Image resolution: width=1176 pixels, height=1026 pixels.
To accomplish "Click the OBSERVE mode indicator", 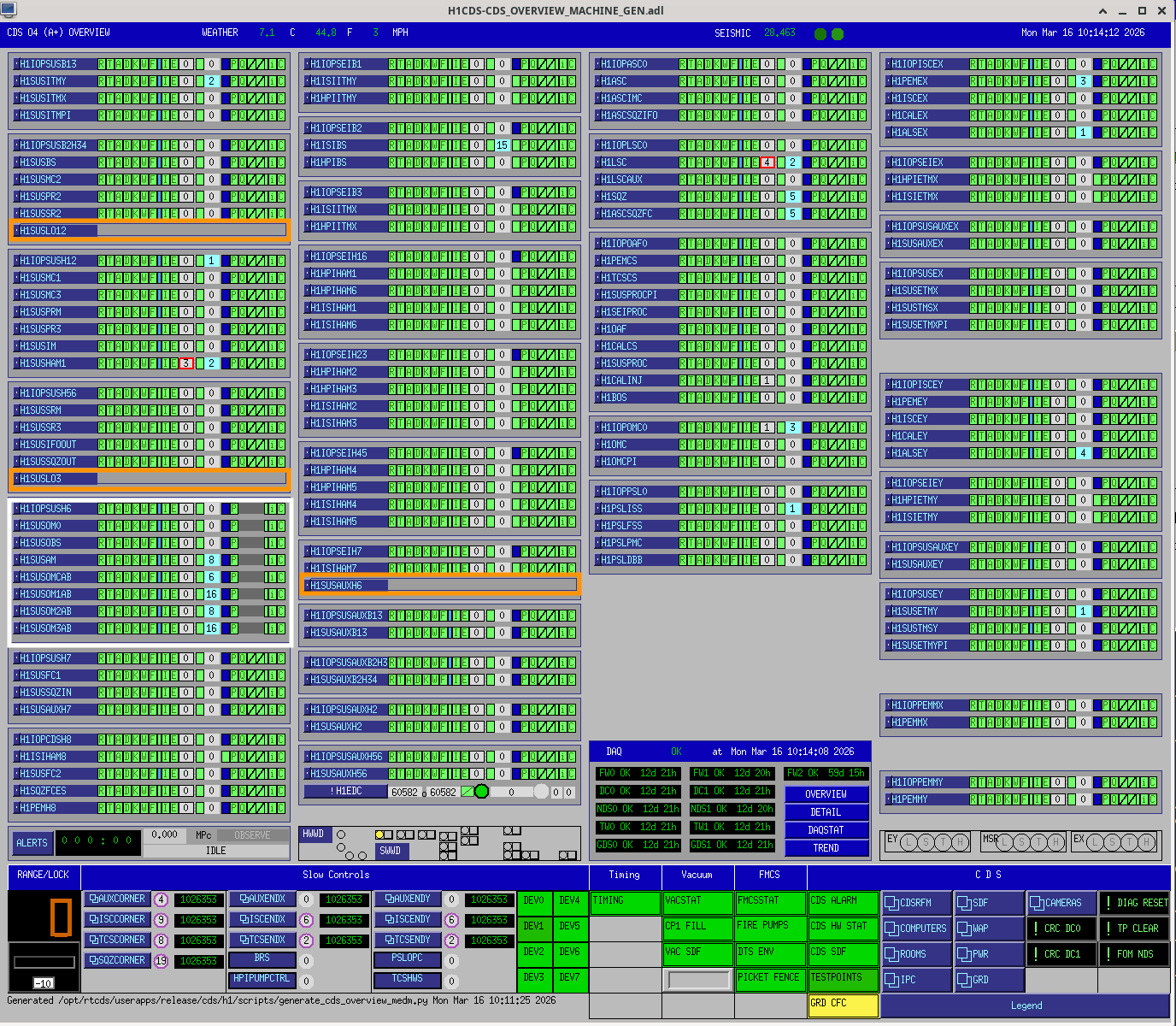I will click(x=251, y=835).
